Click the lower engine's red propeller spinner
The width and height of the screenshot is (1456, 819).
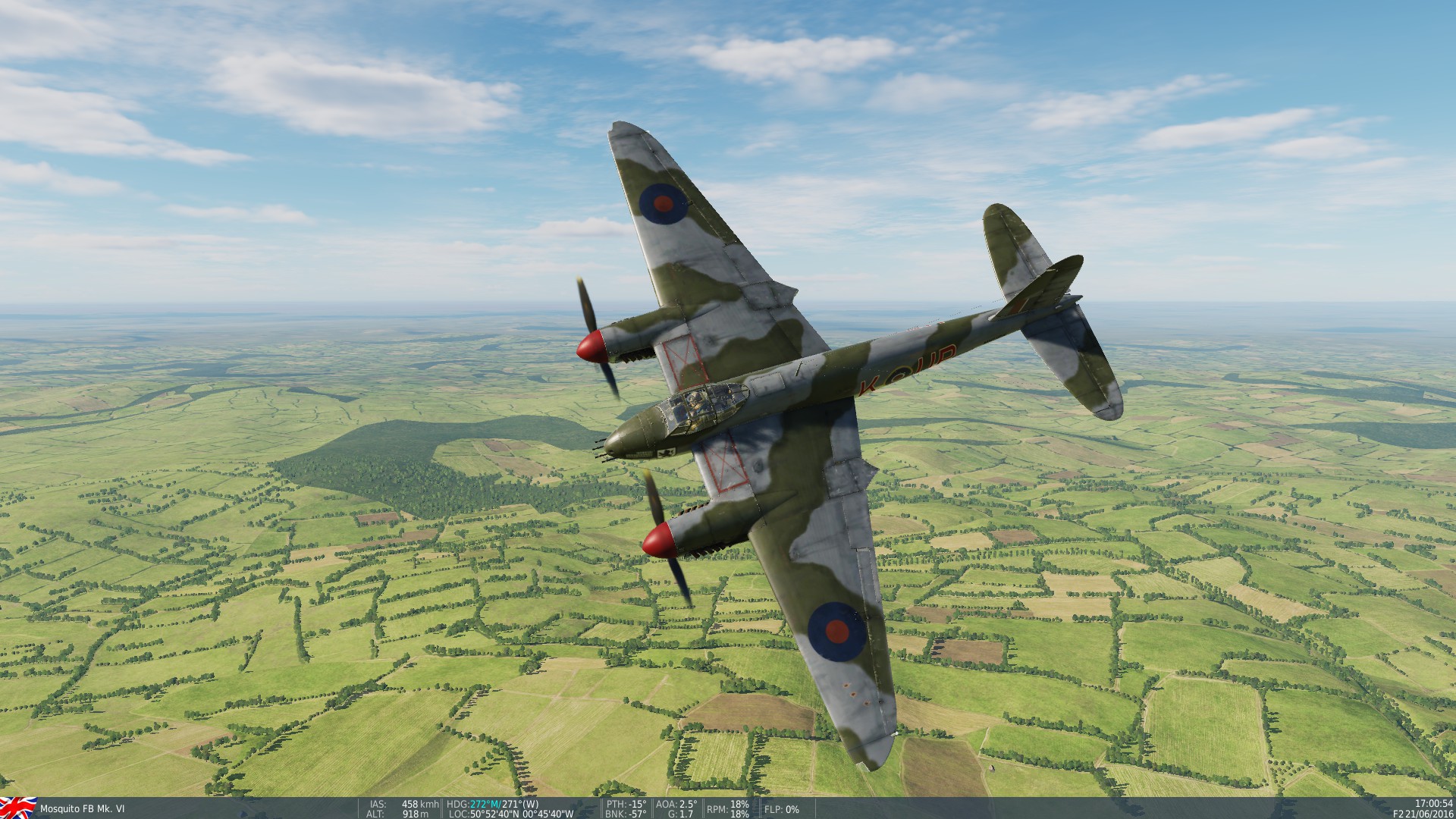point(657,540)
